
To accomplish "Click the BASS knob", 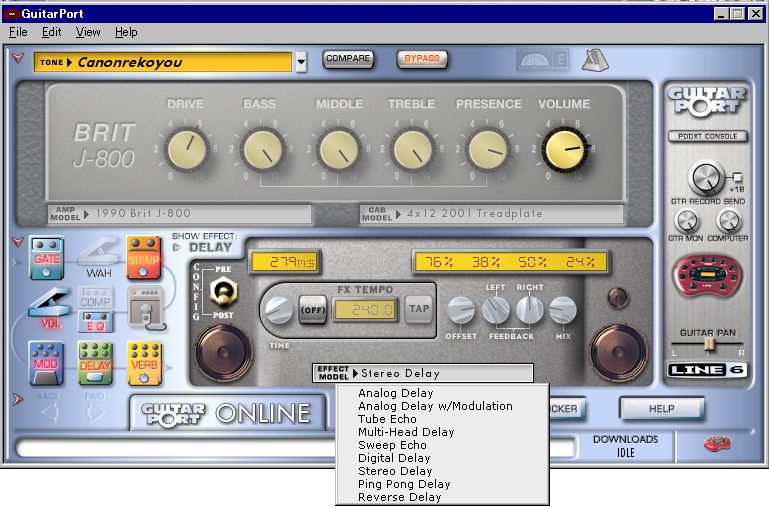I will tap(263, 150).
